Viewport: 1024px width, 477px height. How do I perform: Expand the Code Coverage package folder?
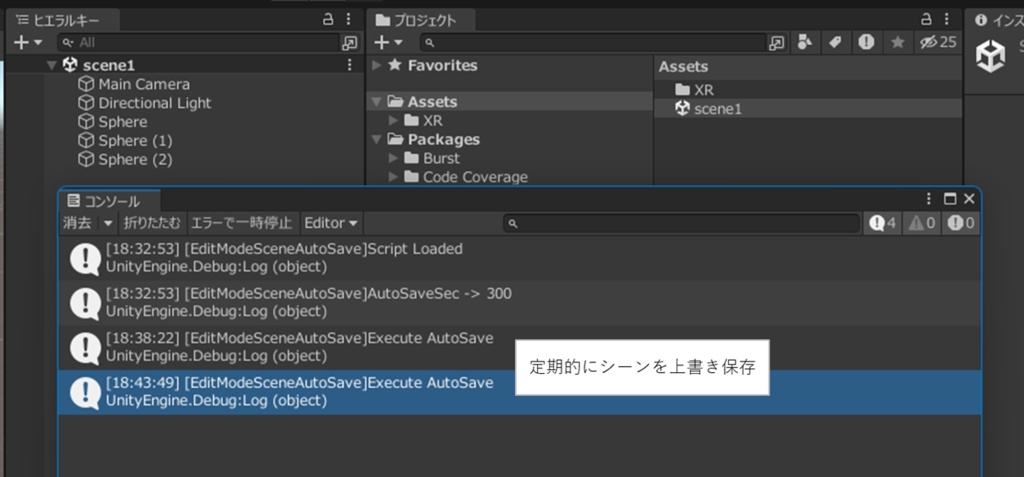[393, 177]
